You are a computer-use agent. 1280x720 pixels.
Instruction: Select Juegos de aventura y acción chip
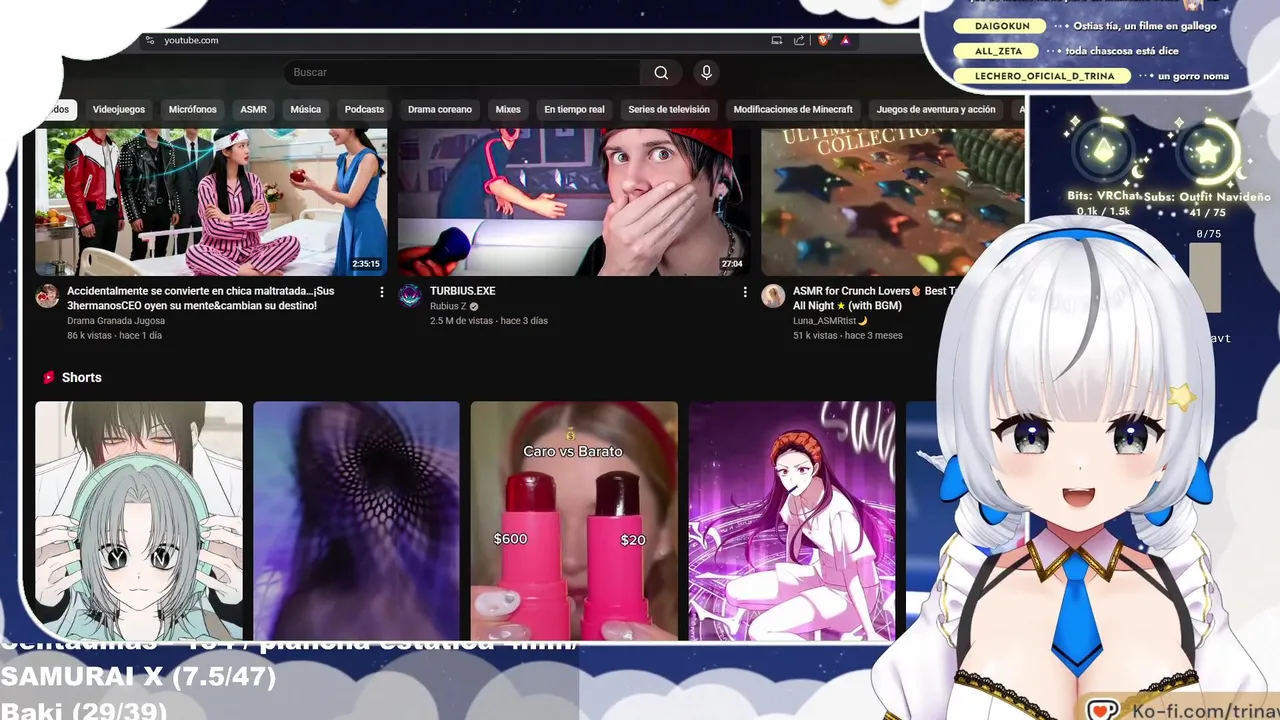(x=936, y=109)
